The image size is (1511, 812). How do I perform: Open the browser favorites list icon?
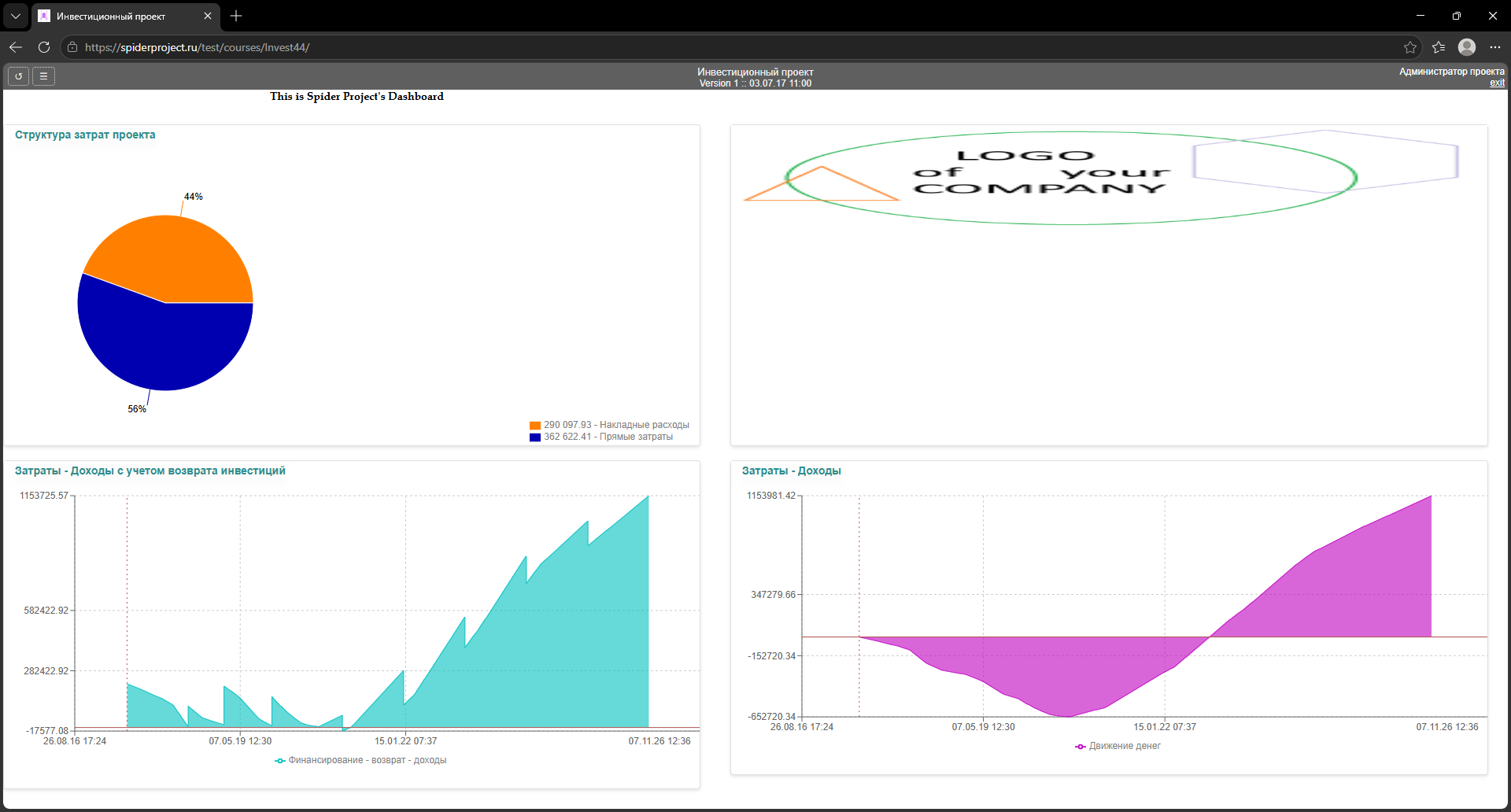click(x=1439, y=47)
